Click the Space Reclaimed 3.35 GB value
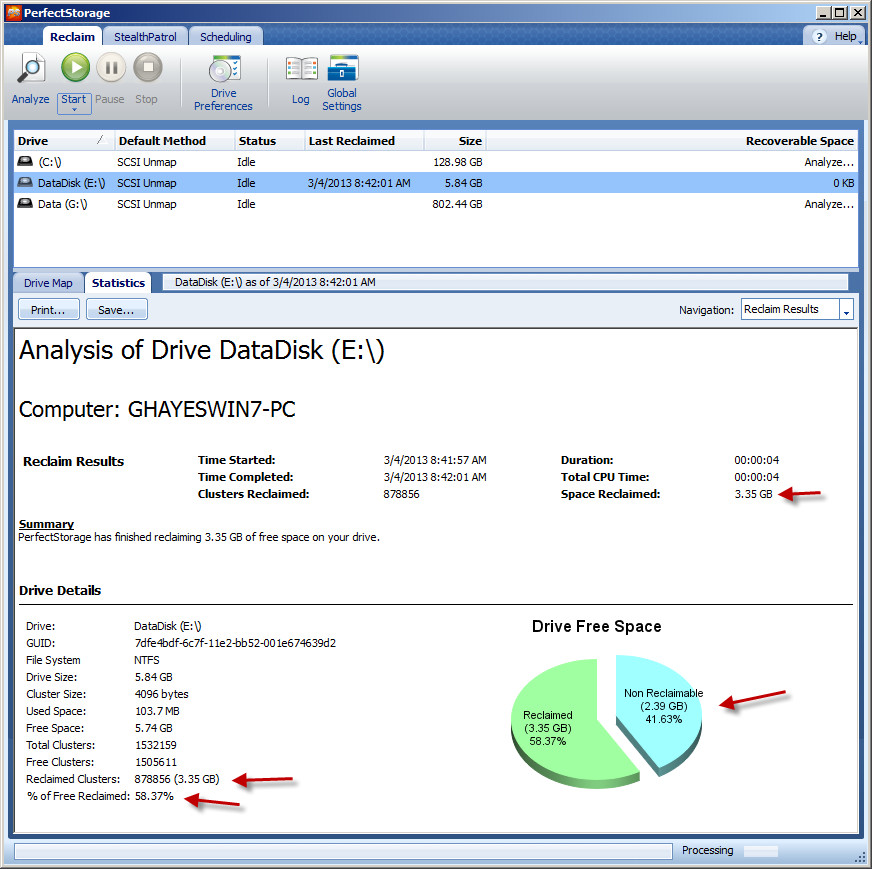Viewport: 872px width, 869px height. 753,494
